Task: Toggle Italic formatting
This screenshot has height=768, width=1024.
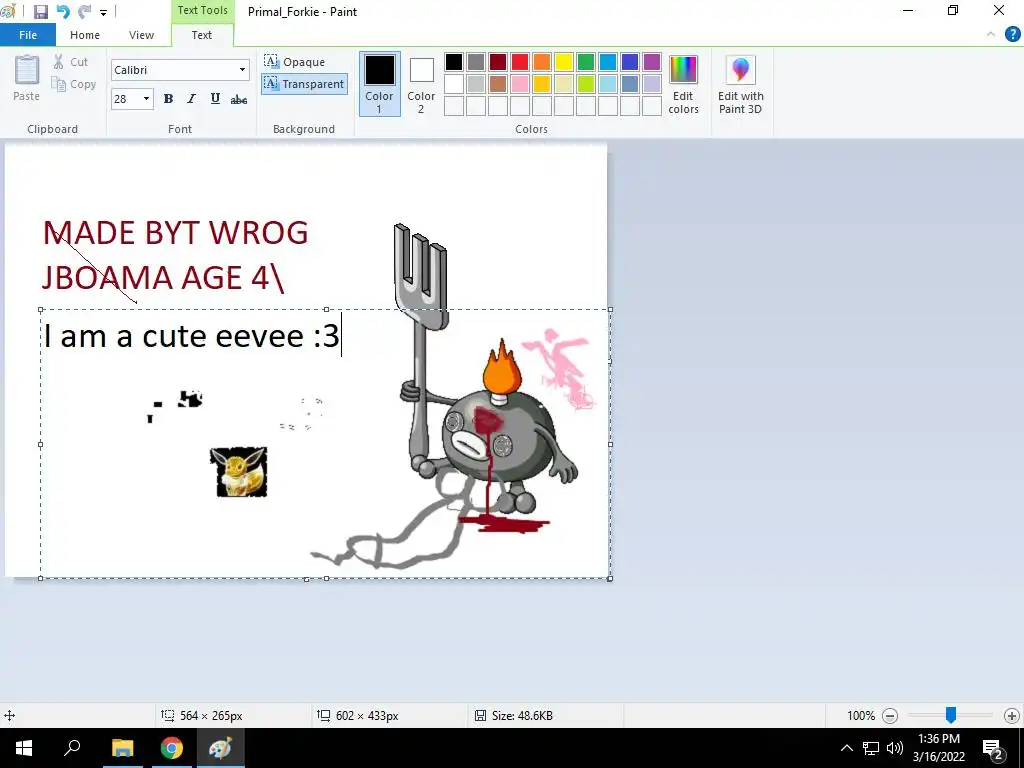Action: pyautogui.click(x=191, y=99)
